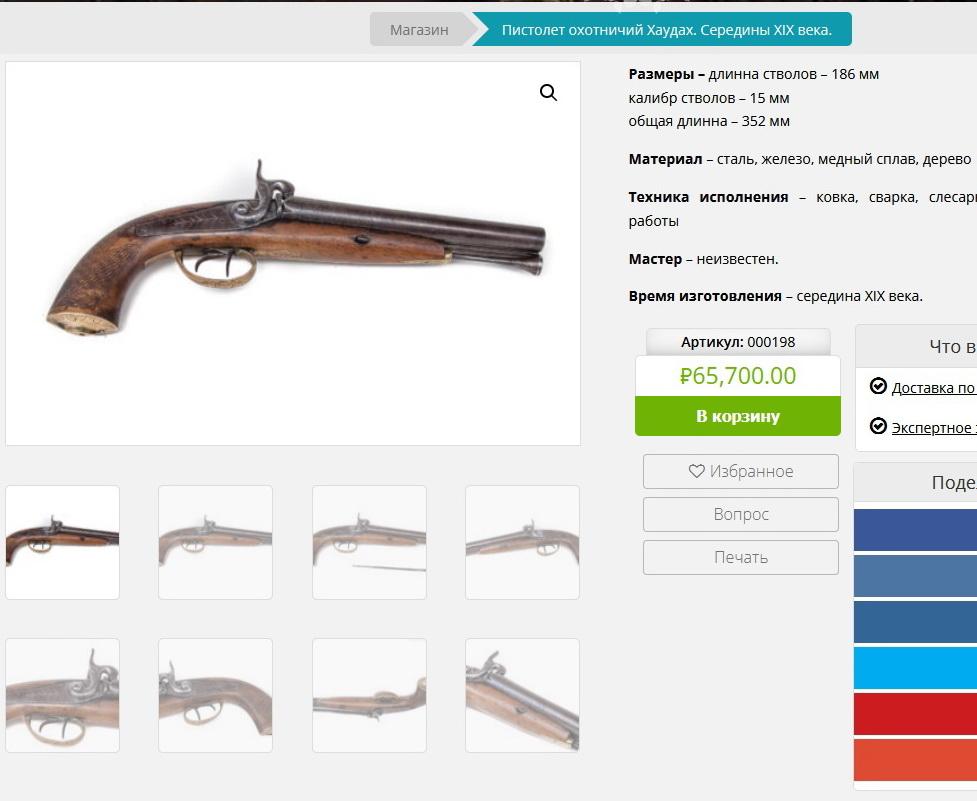
Task: Select first thumbnail of pistol side view
Action: (x=62, y=543)
